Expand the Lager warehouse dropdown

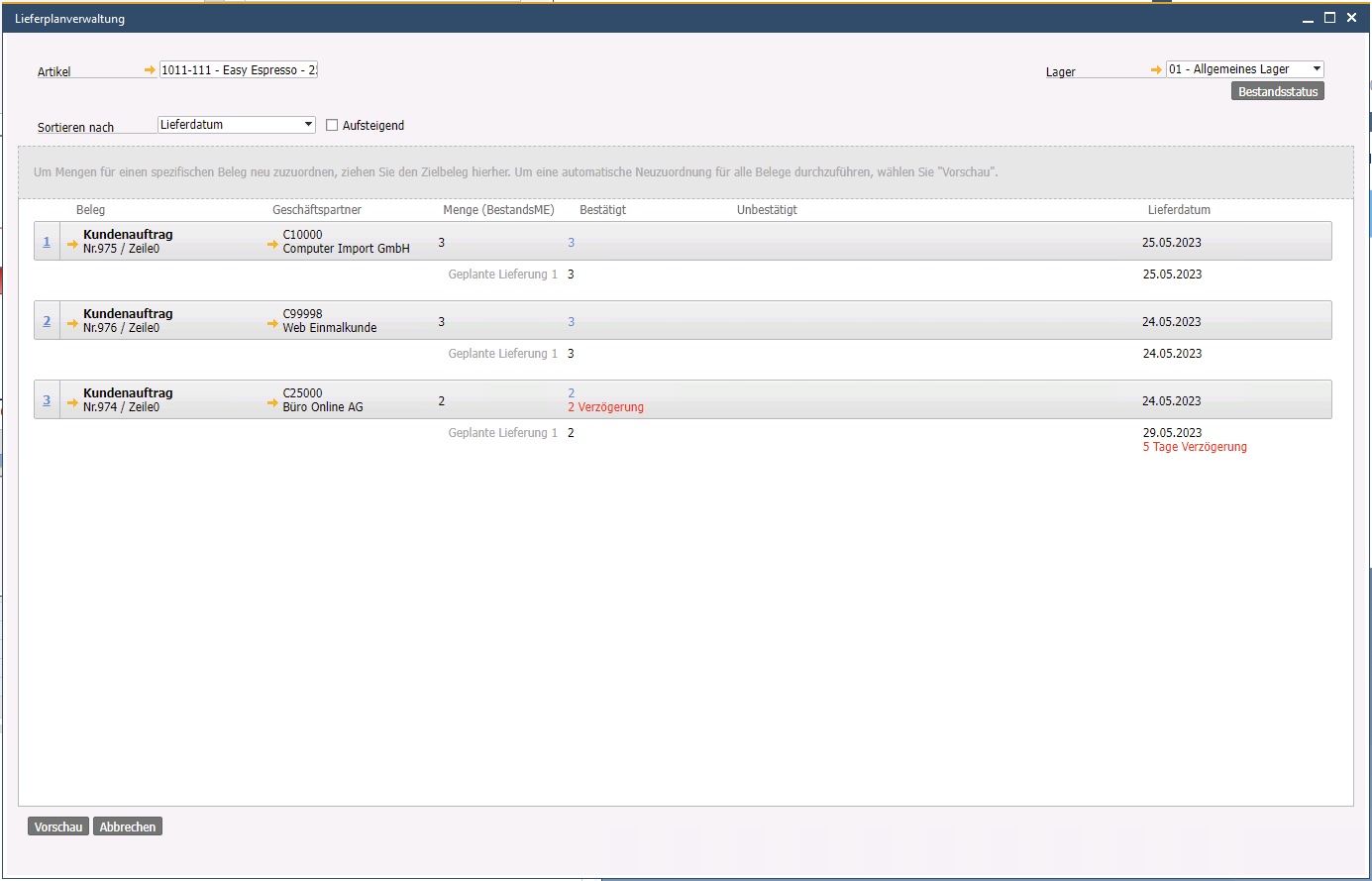pyautogui.click(x=1316, y=69)
